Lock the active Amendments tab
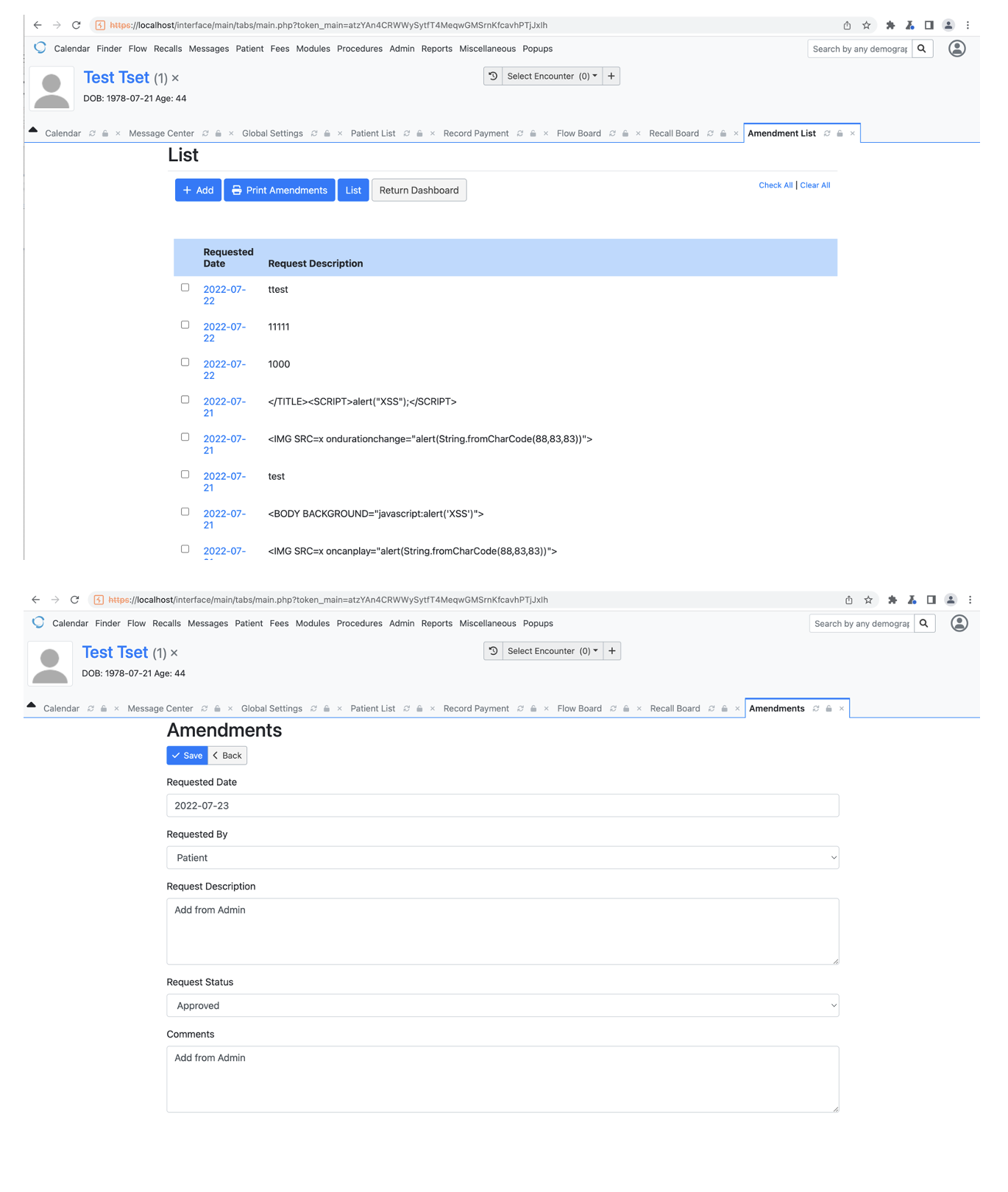 pos(828,709)
